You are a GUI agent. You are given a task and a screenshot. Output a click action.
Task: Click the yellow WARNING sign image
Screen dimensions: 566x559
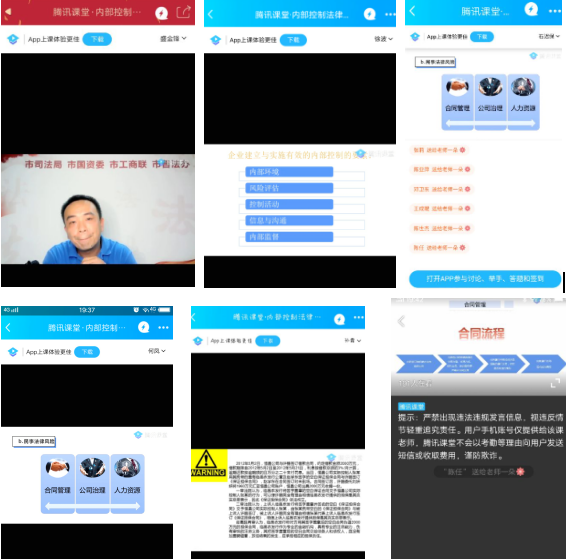click(x=209, y=465)
